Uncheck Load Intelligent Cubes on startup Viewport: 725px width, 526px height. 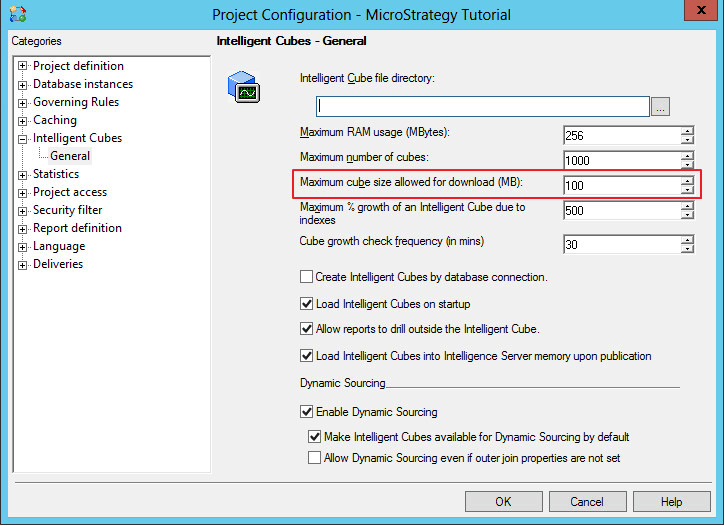pyautogui.click(x=306, y=304)
